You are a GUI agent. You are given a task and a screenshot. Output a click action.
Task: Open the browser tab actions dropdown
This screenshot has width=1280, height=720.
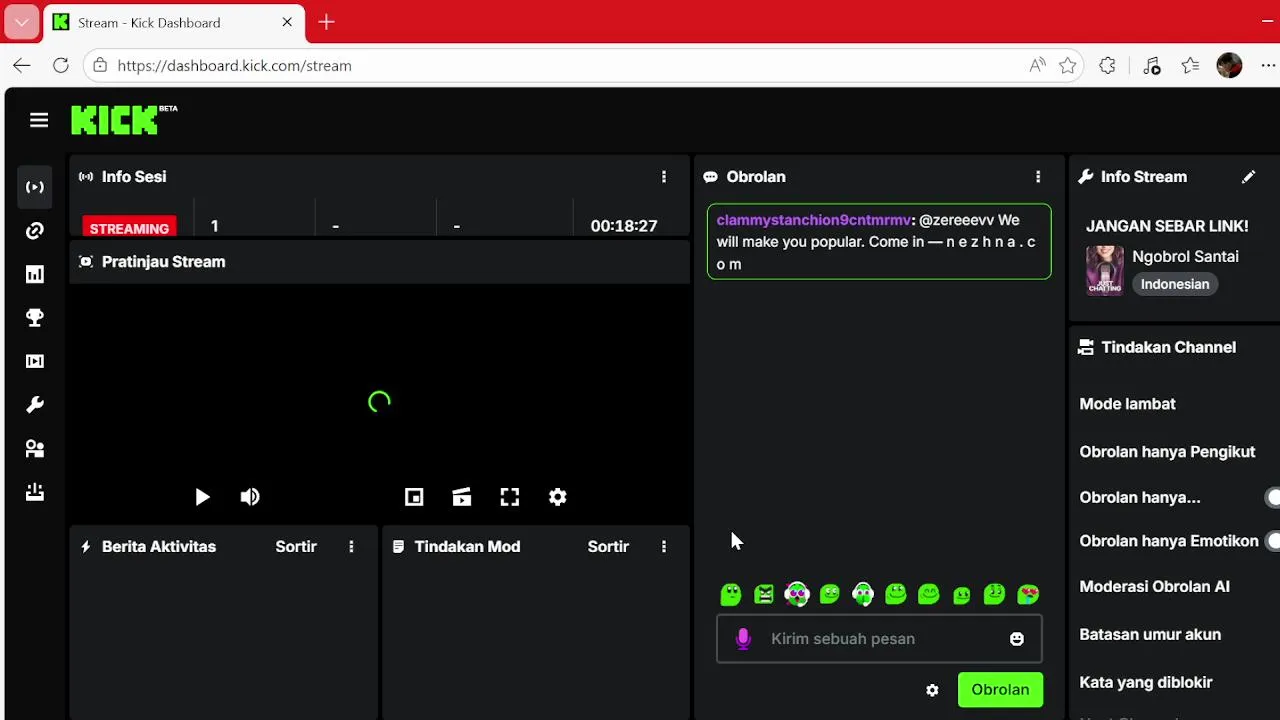point(22,22)
